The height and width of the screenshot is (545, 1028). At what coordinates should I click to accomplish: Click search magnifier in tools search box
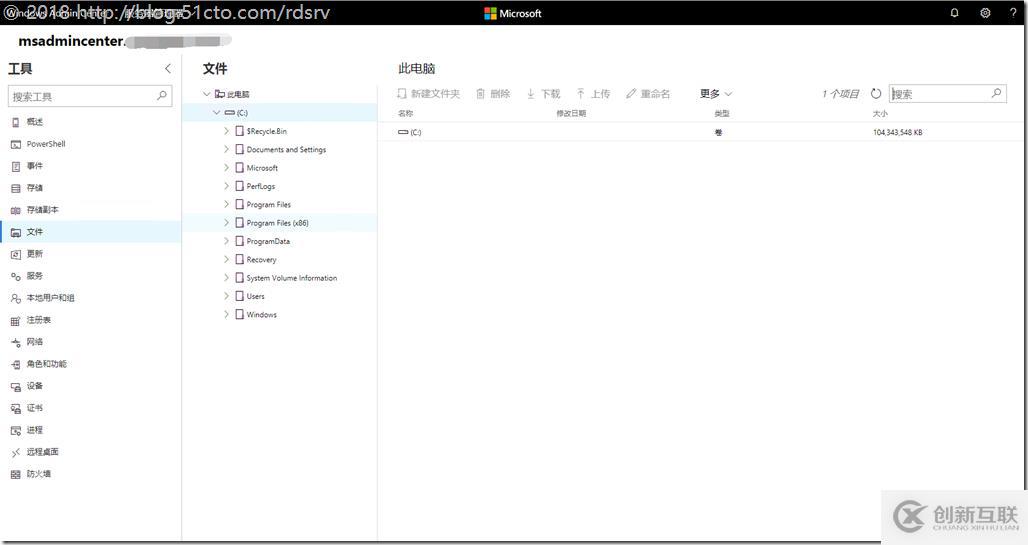(161, 96)
